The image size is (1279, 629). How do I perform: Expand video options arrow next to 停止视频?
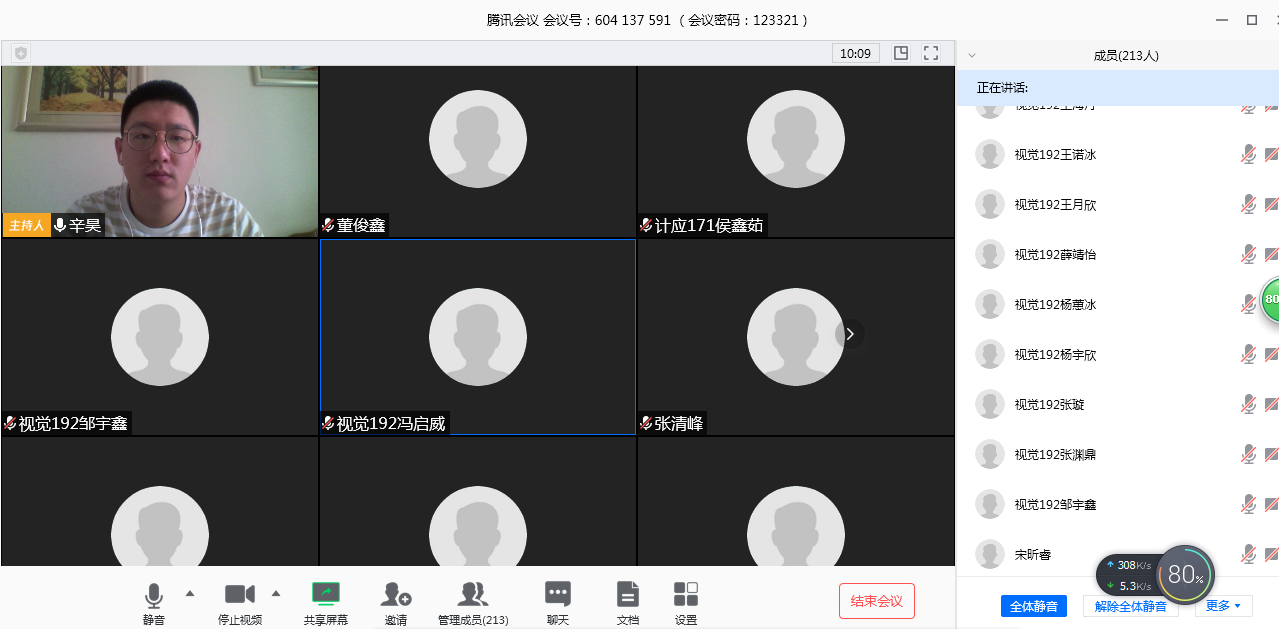276,593
